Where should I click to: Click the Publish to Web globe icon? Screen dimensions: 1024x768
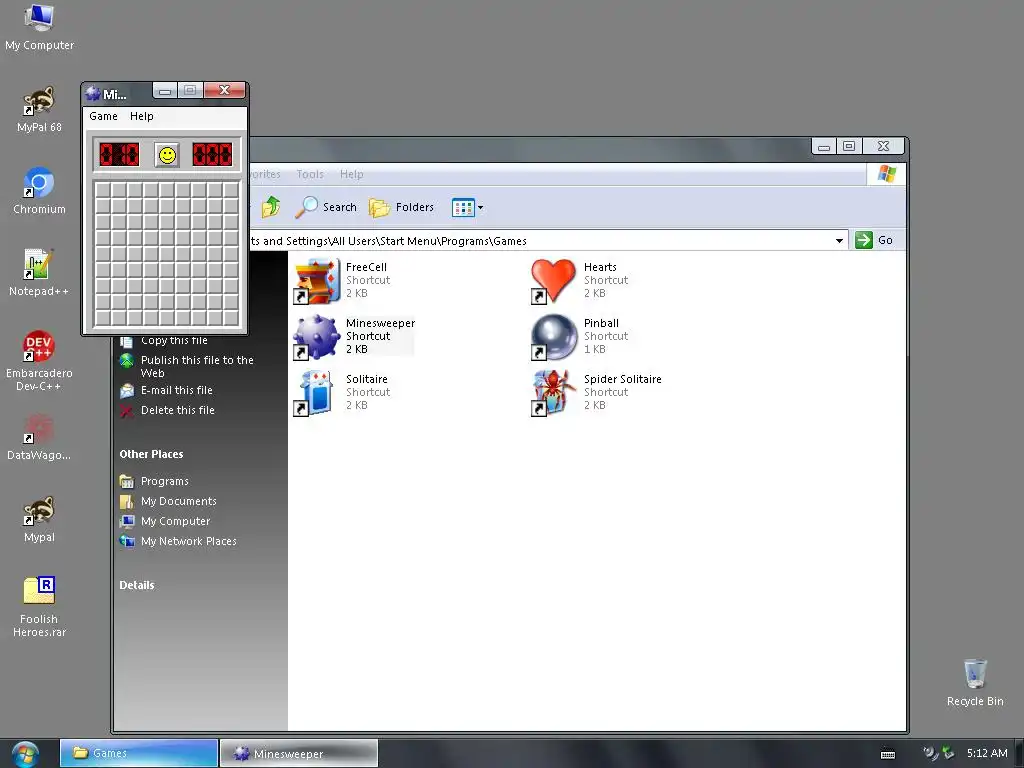127,360
